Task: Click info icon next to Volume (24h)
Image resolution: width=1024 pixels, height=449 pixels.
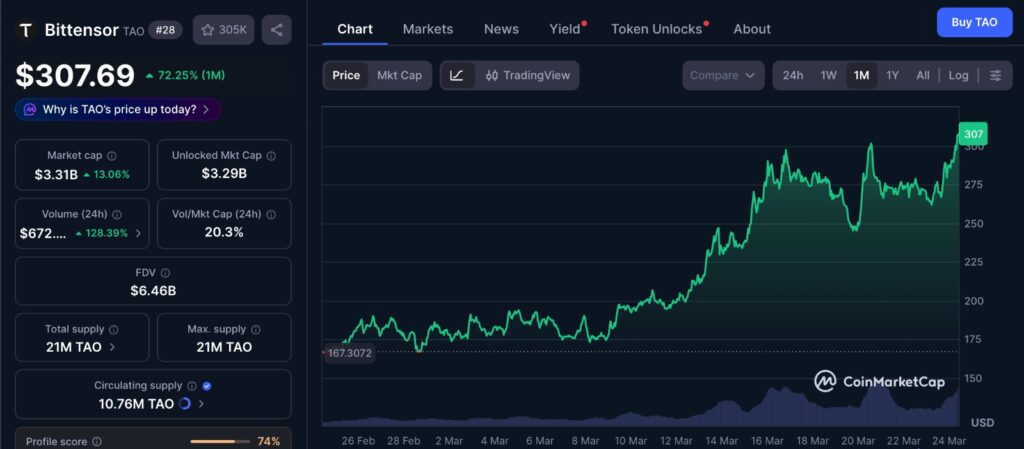Action: point(117,215)
